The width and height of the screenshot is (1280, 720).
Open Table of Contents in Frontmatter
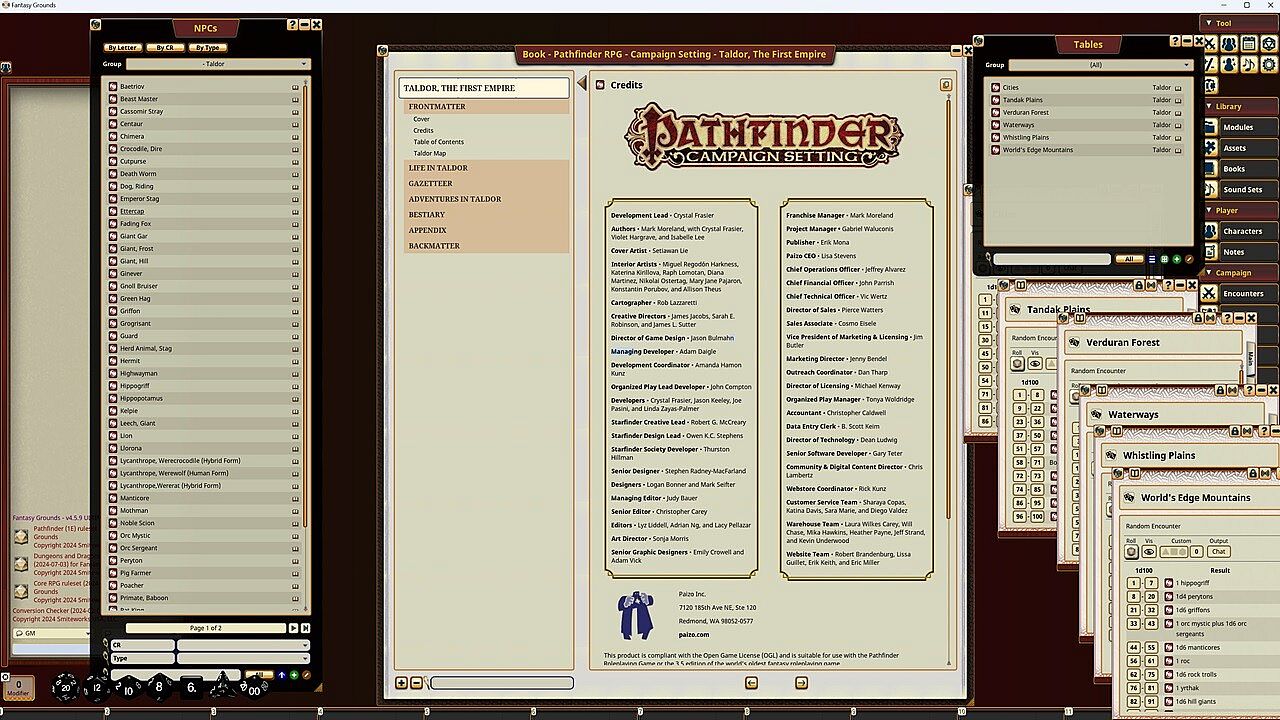click(x=438, y=142)
